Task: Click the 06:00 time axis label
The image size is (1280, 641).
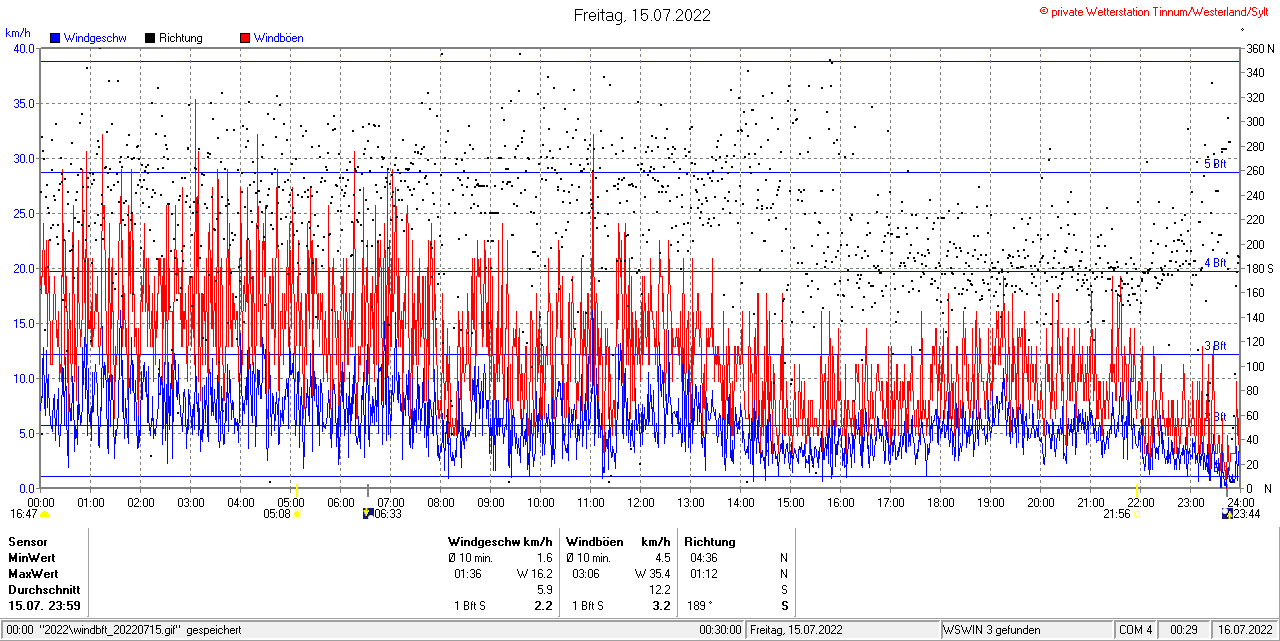Action: (x=341, y=502)
